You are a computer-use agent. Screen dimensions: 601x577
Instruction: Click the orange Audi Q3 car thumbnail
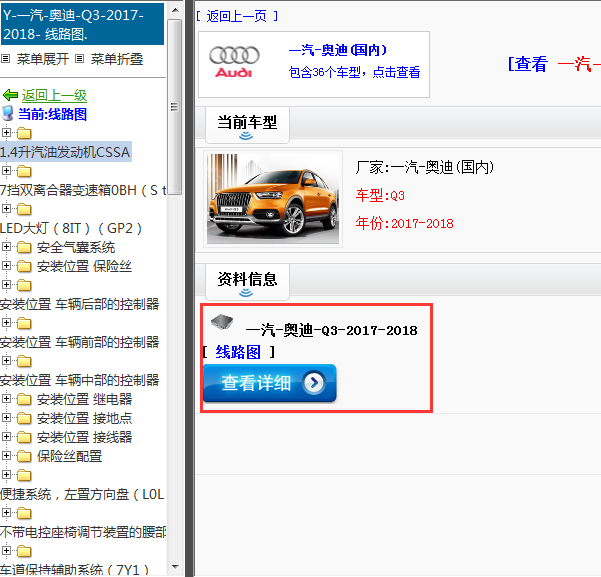273,199
